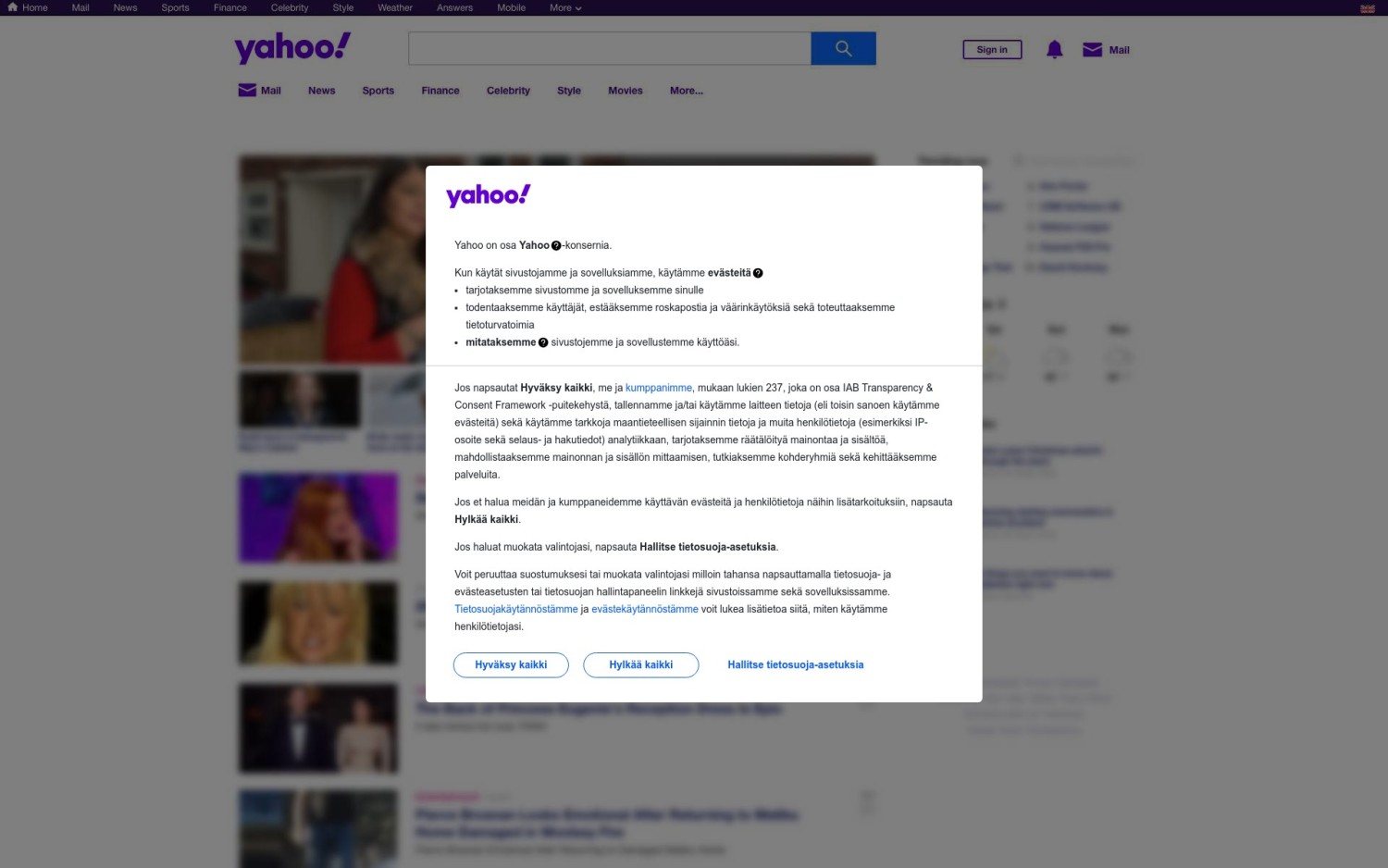This screenshot has width=1388, height=868.
Task: Open Hallitse tietosuoja-asetuksia link
Action: 796,664
